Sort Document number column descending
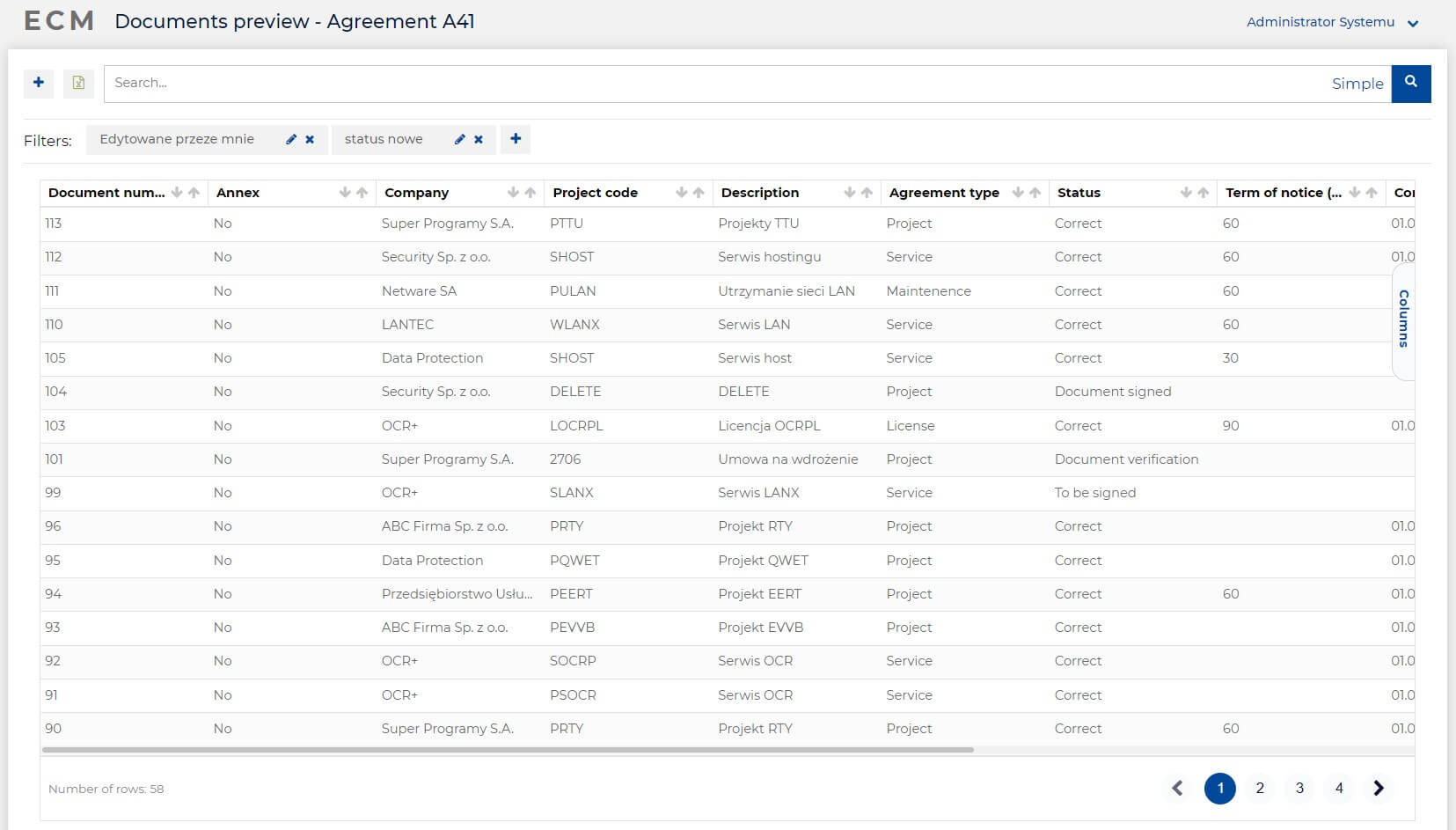 coord(177,193)
